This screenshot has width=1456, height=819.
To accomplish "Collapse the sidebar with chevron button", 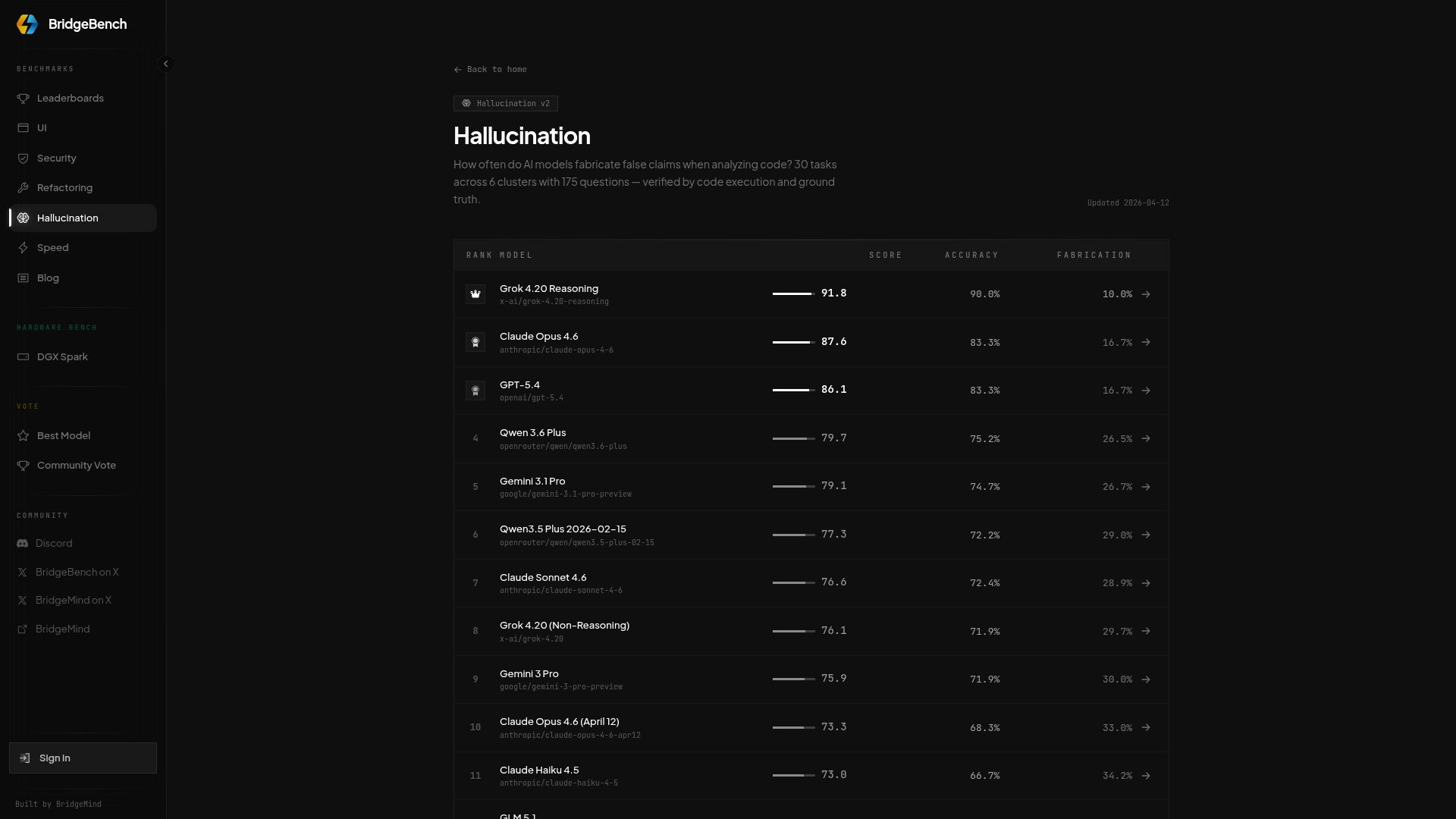I will (166, 64).
